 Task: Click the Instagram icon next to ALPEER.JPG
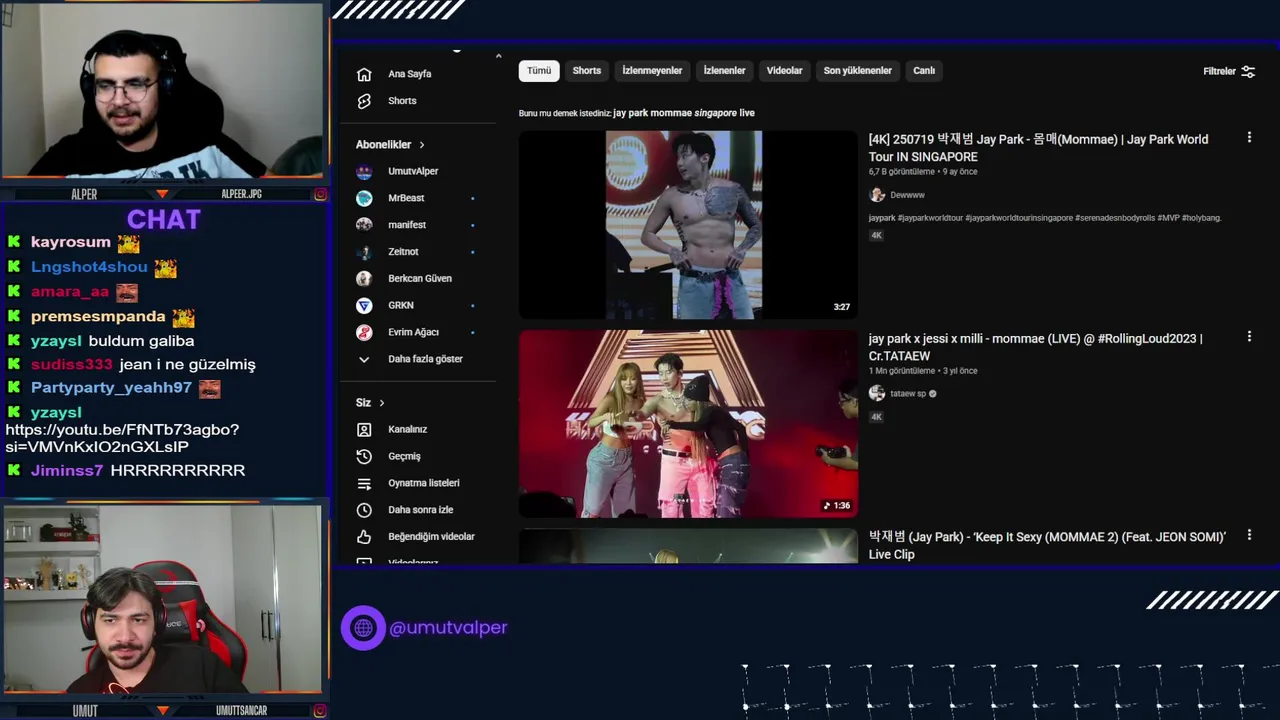coord(320,194)
